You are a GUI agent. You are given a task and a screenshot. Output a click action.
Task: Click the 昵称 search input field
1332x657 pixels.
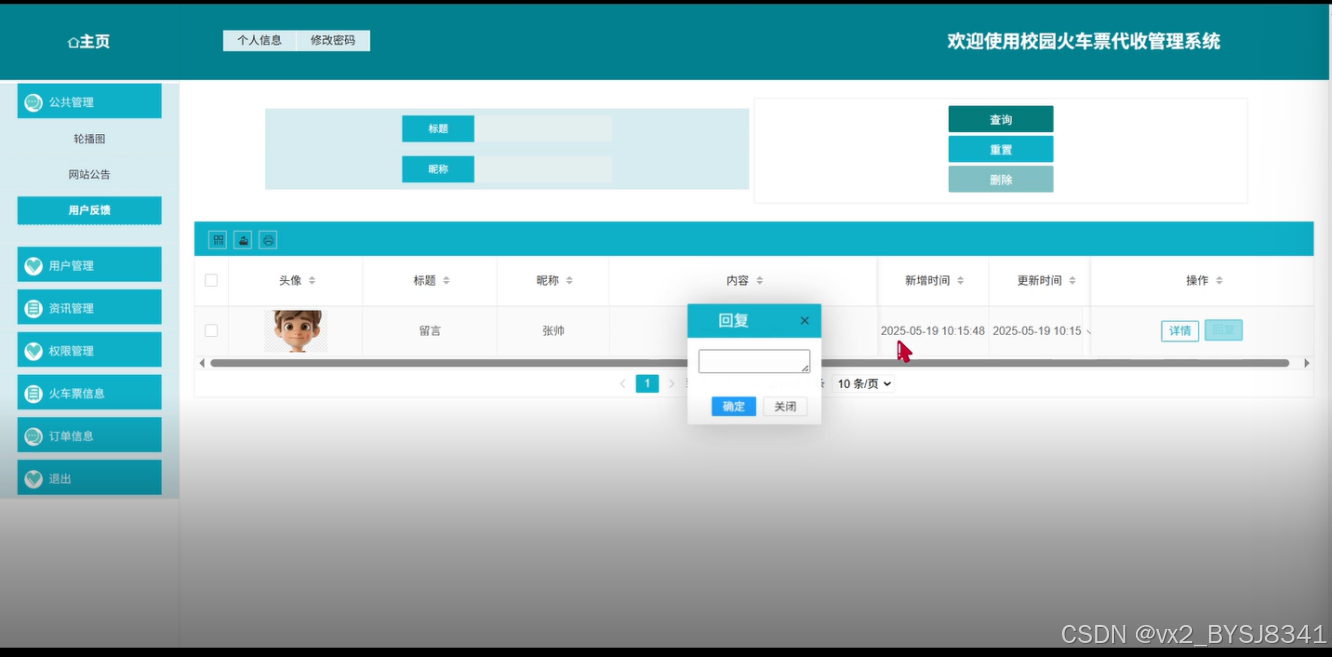point(543,169)
